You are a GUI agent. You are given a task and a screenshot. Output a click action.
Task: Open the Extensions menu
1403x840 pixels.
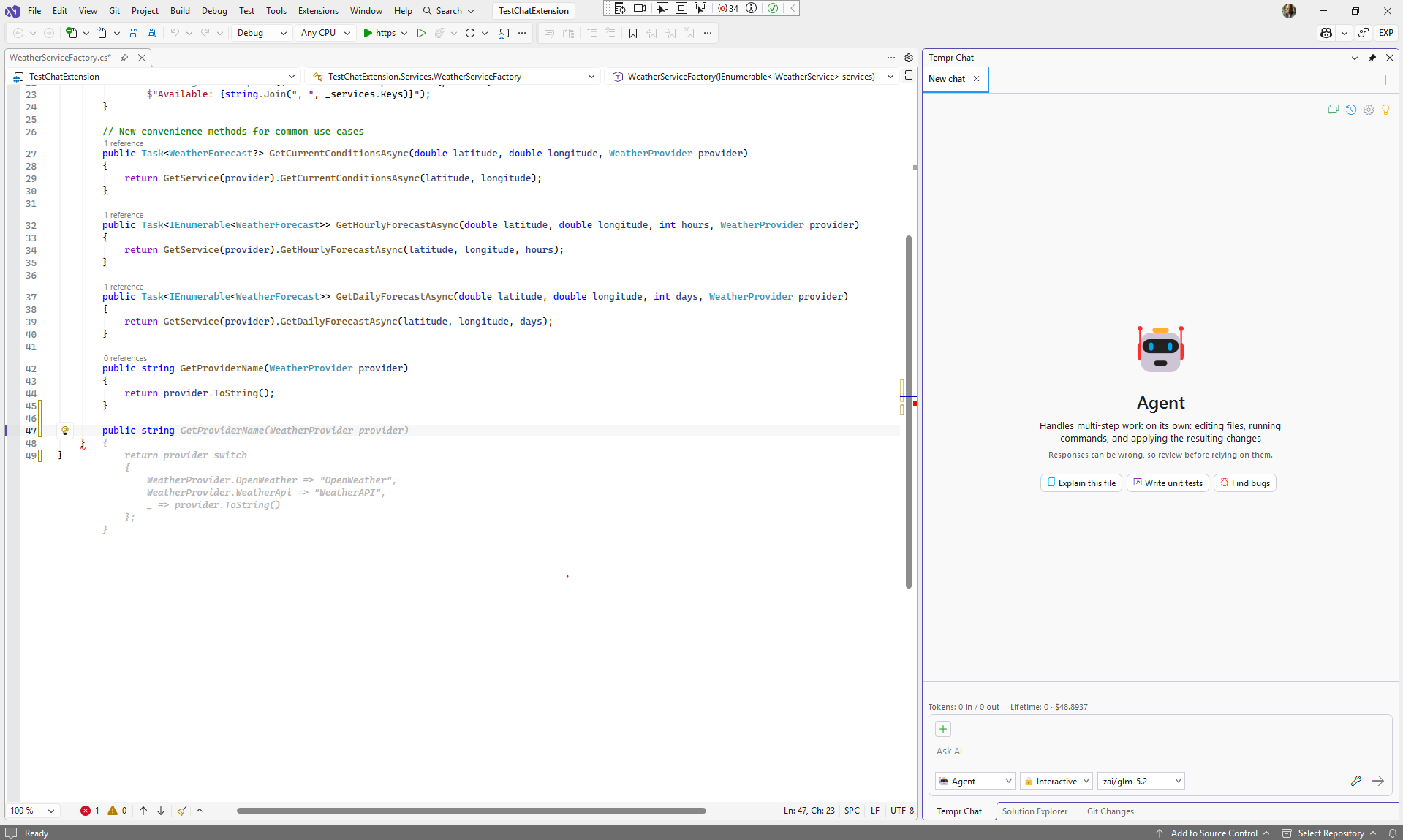(318, 11)
